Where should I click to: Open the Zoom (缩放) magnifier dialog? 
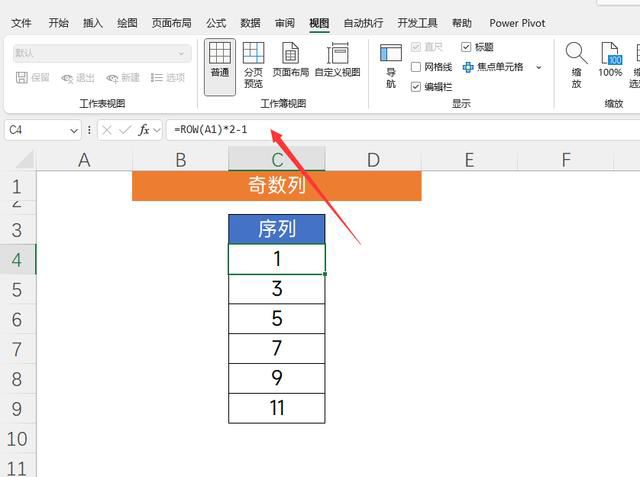[576, 65]
